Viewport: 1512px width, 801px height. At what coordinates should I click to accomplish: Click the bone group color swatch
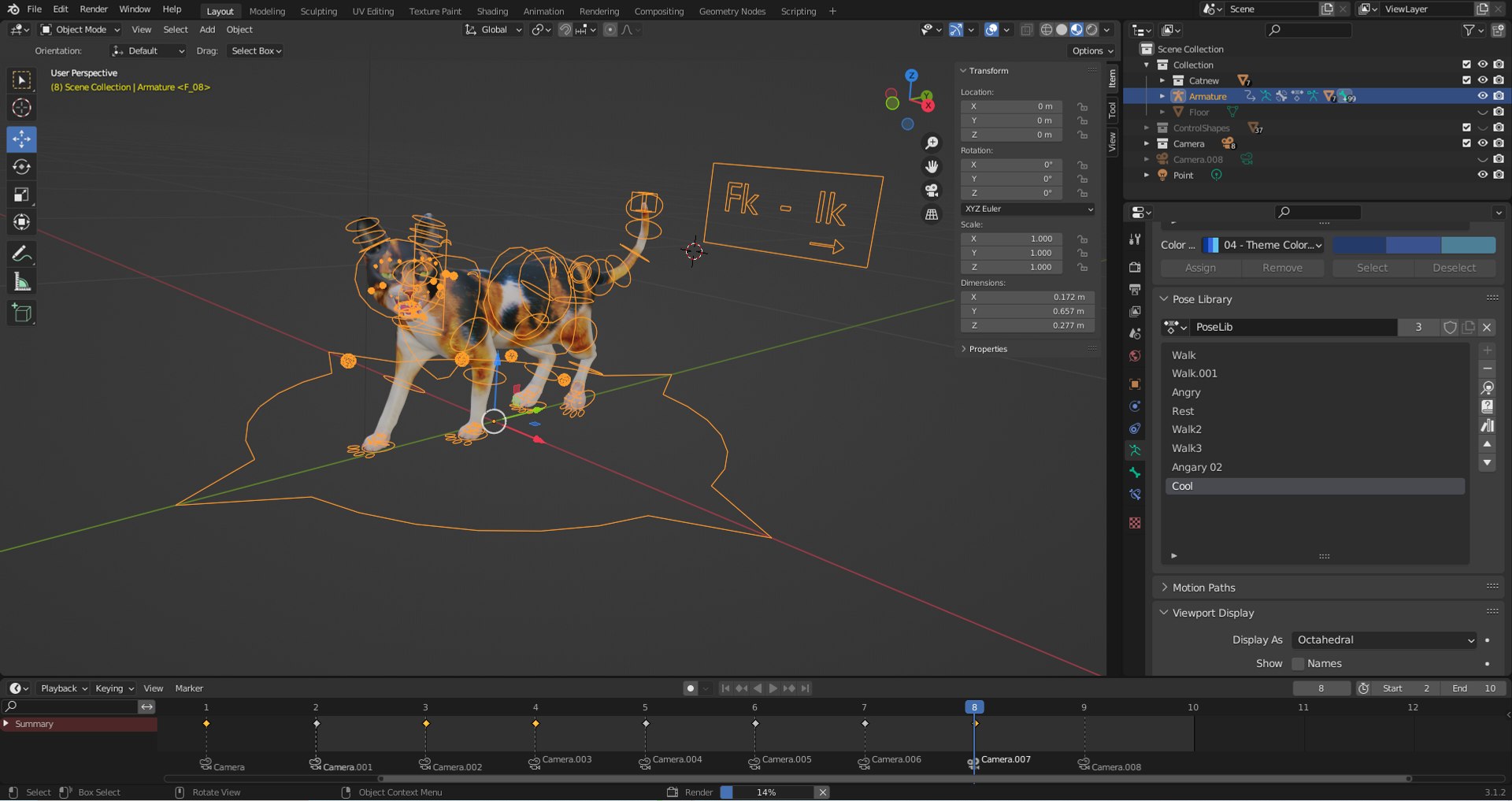pyautogui.click(x=1414, y=245)
